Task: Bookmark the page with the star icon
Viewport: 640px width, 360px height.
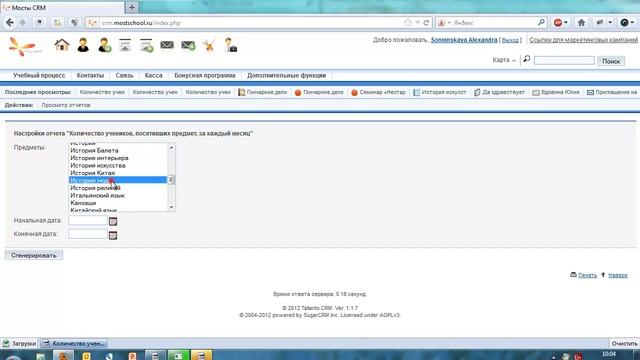Action: pos(407,23)
